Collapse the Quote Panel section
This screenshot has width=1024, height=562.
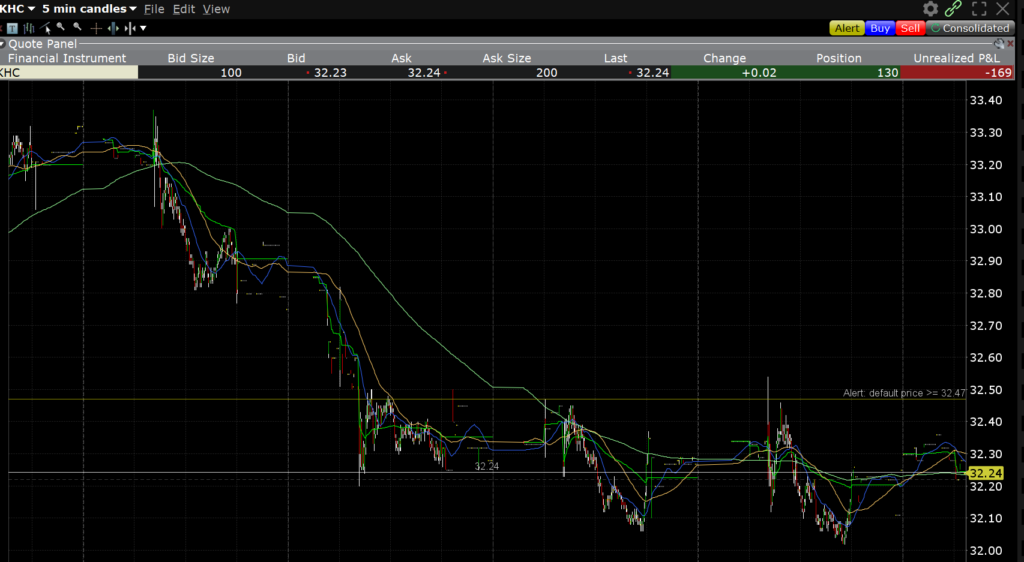point(4,43)
